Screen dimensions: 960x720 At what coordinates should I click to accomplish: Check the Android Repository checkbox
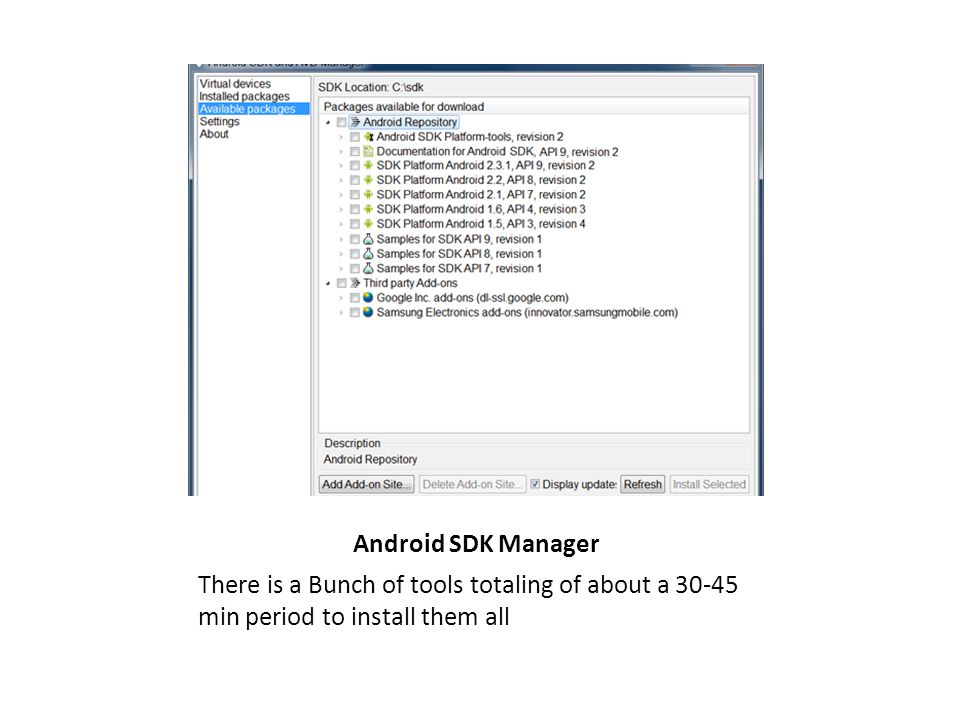click(342, 122)
